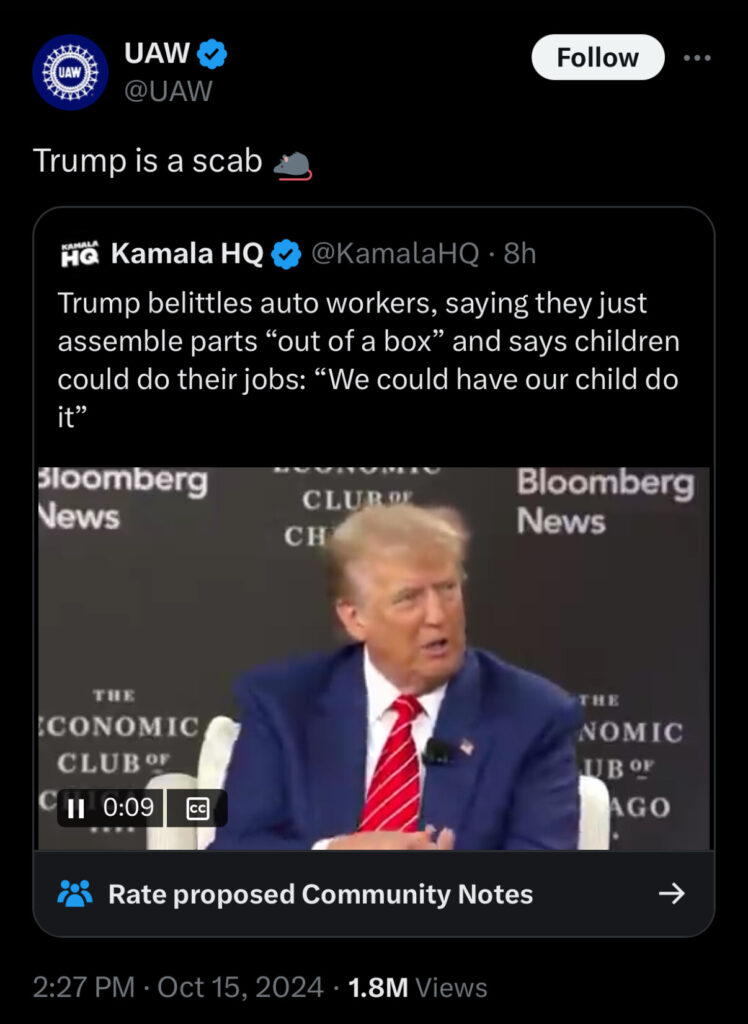Viewport: 748px width, 1024px height.
Task: Click the @UAW handle
Action: tap(167, 91)
